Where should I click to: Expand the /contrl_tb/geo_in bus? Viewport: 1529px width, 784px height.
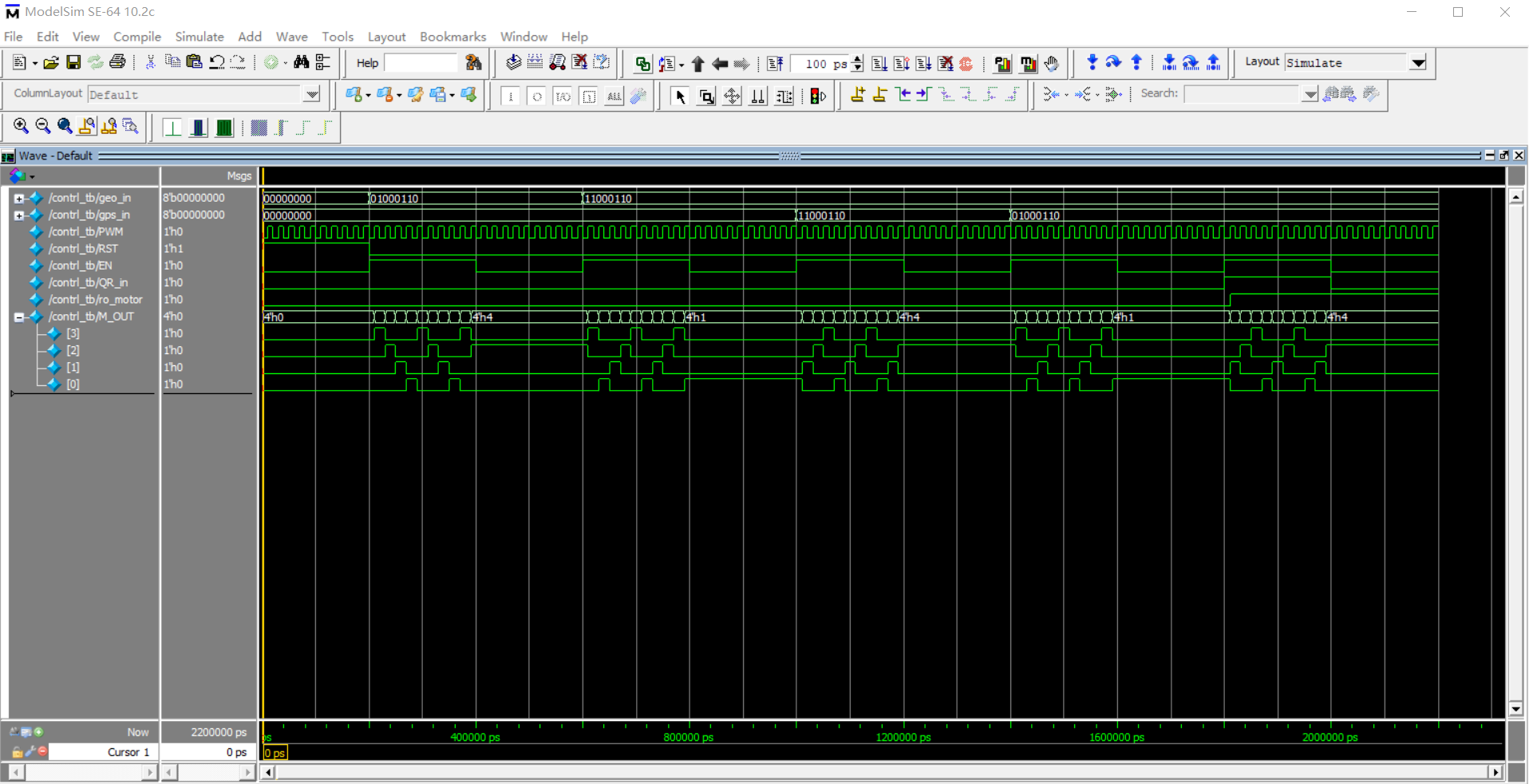[x=19, y=198]
